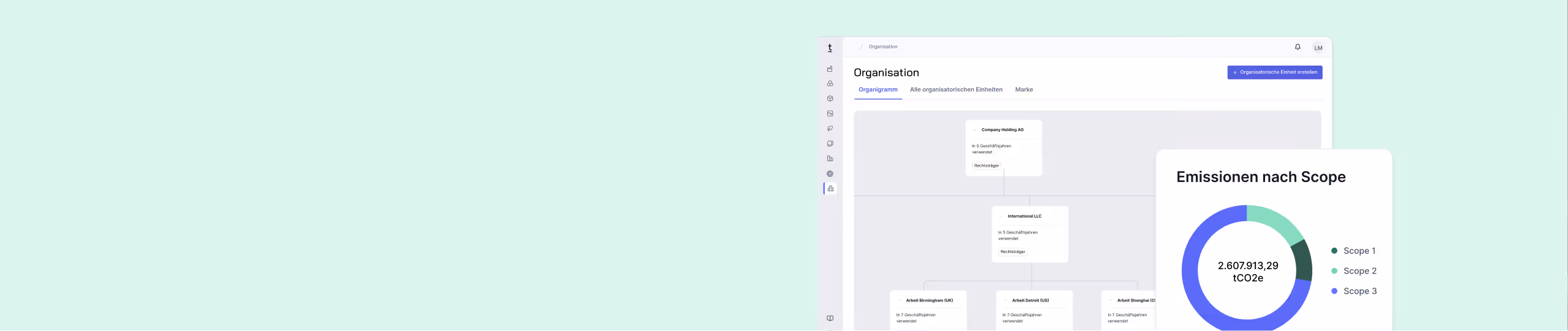
Task: Click the Scope 2 legend entry
Action: pos(1354,271)
